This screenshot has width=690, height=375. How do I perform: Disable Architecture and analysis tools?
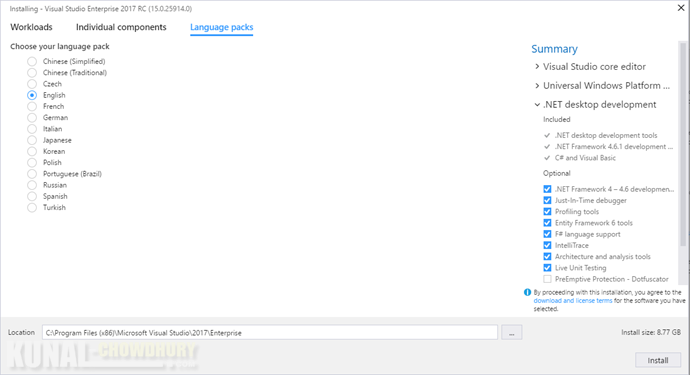(547, 256)
